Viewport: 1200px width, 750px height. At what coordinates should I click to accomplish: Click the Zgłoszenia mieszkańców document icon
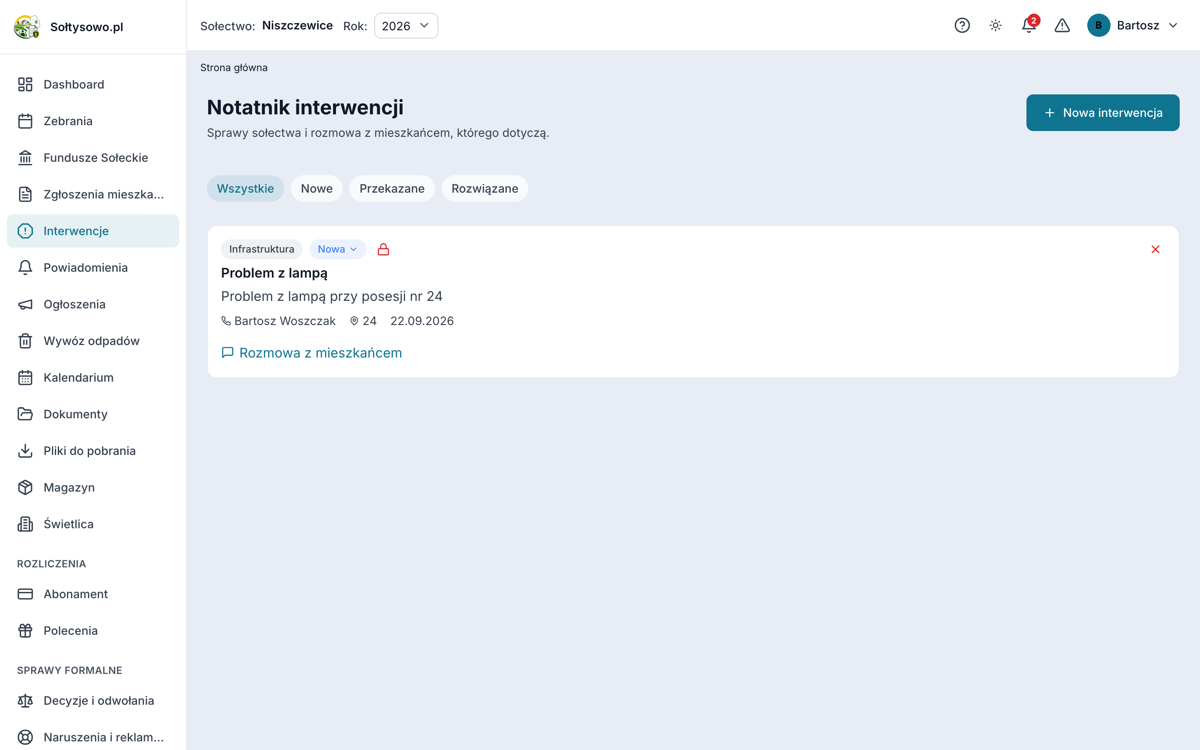(x=25, y=194)
